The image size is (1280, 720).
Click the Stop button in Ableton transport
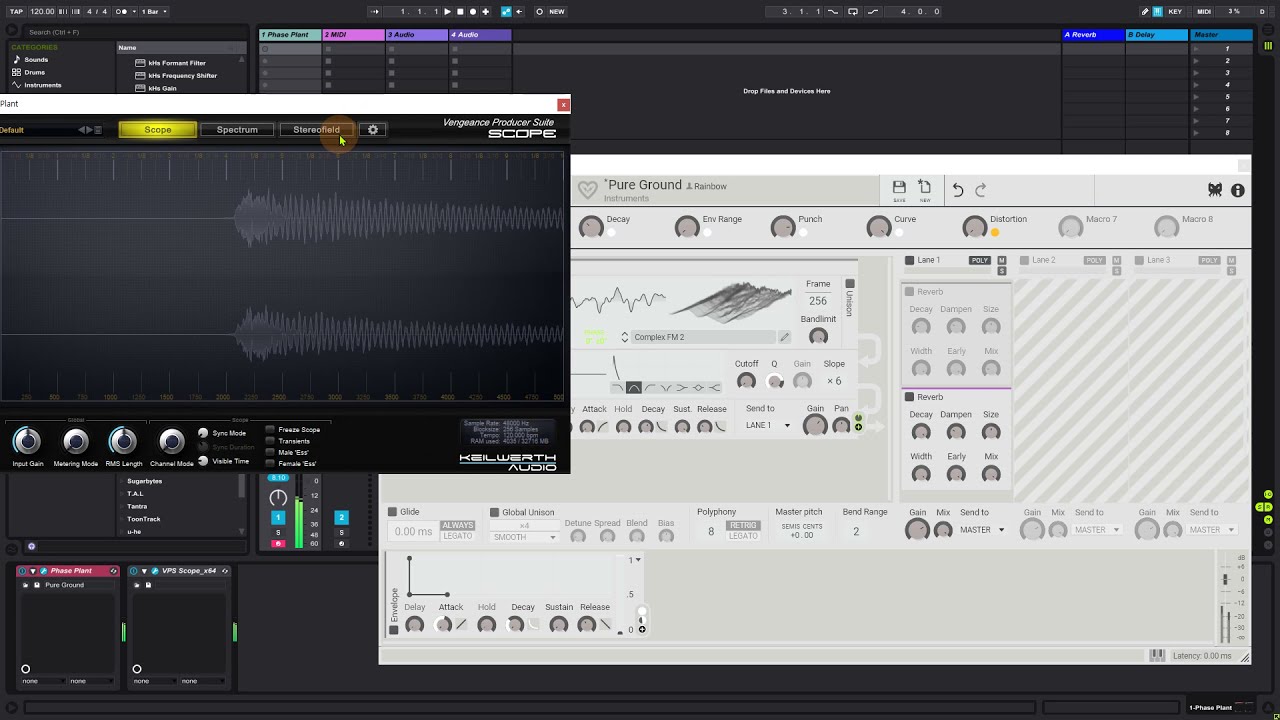[x=460, y=12]
